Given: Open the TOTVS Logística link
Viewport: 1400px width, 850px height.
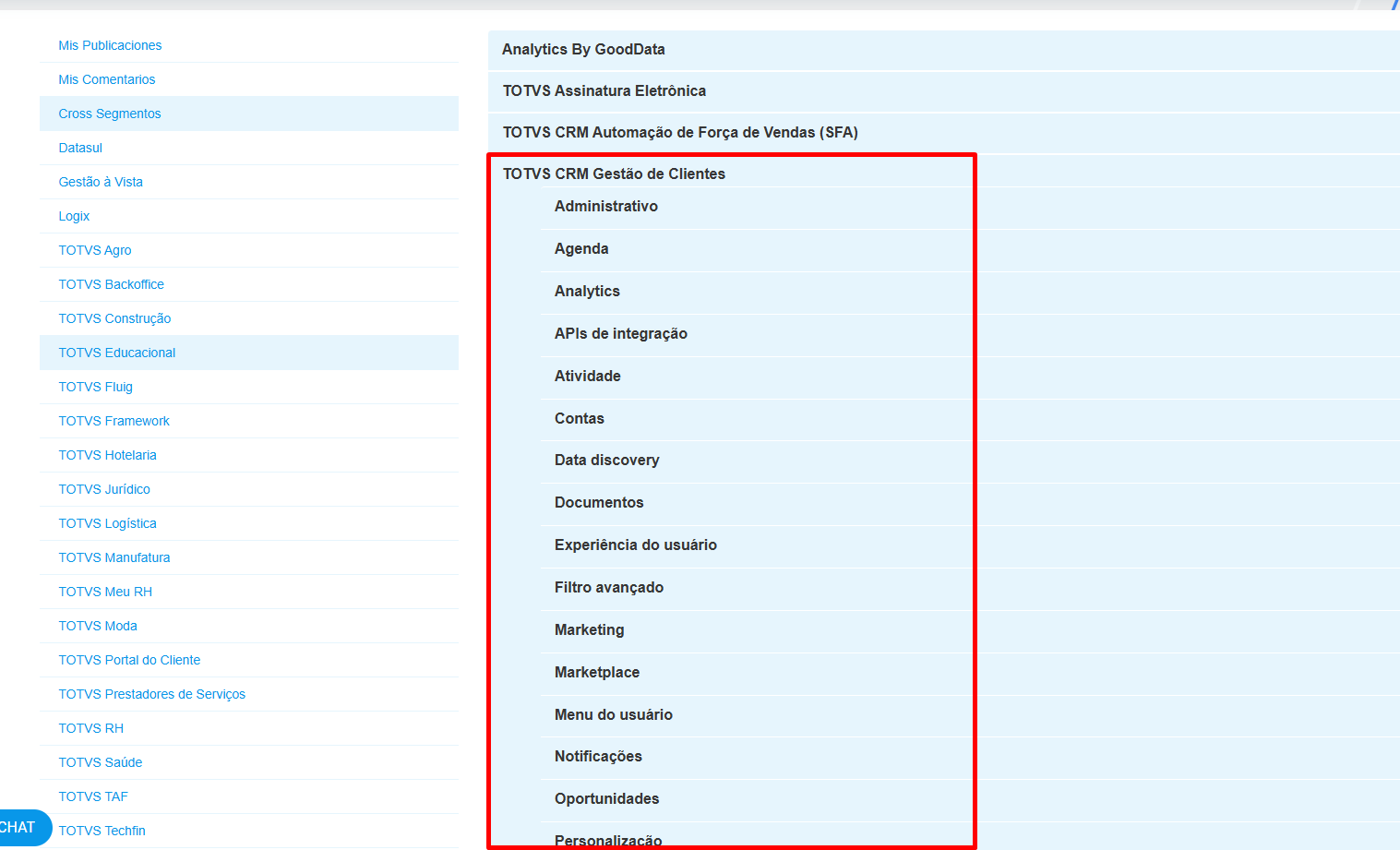Looking at the screenshot, I should pos(108,523).
